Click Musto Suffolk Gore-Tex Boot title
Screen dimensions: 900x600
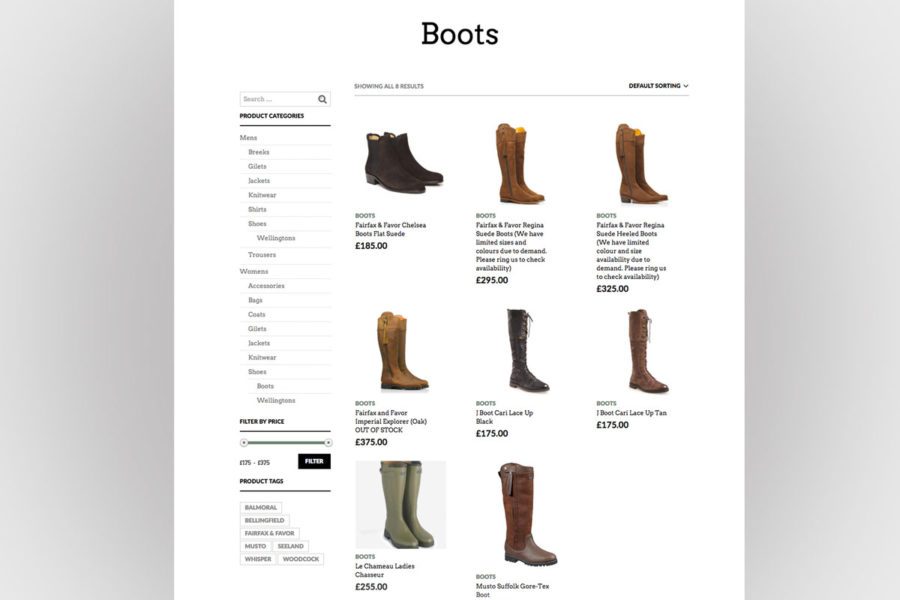click(x=513, y=590)
